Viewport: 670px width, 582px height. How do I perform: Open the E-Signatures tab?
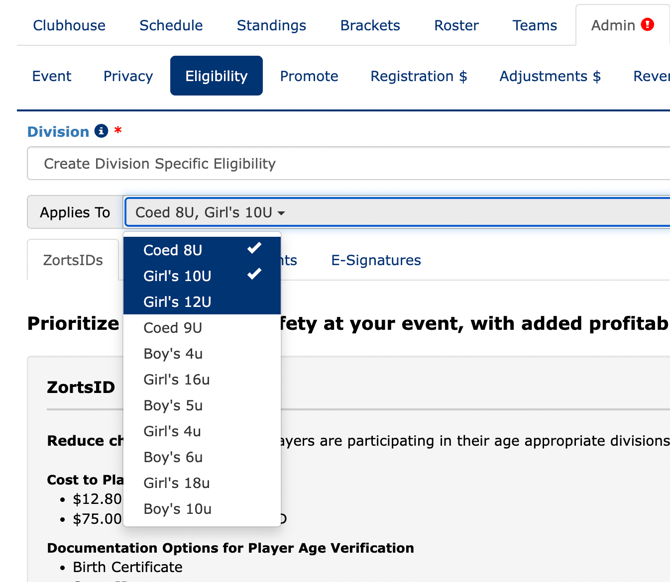coord(376,260)
